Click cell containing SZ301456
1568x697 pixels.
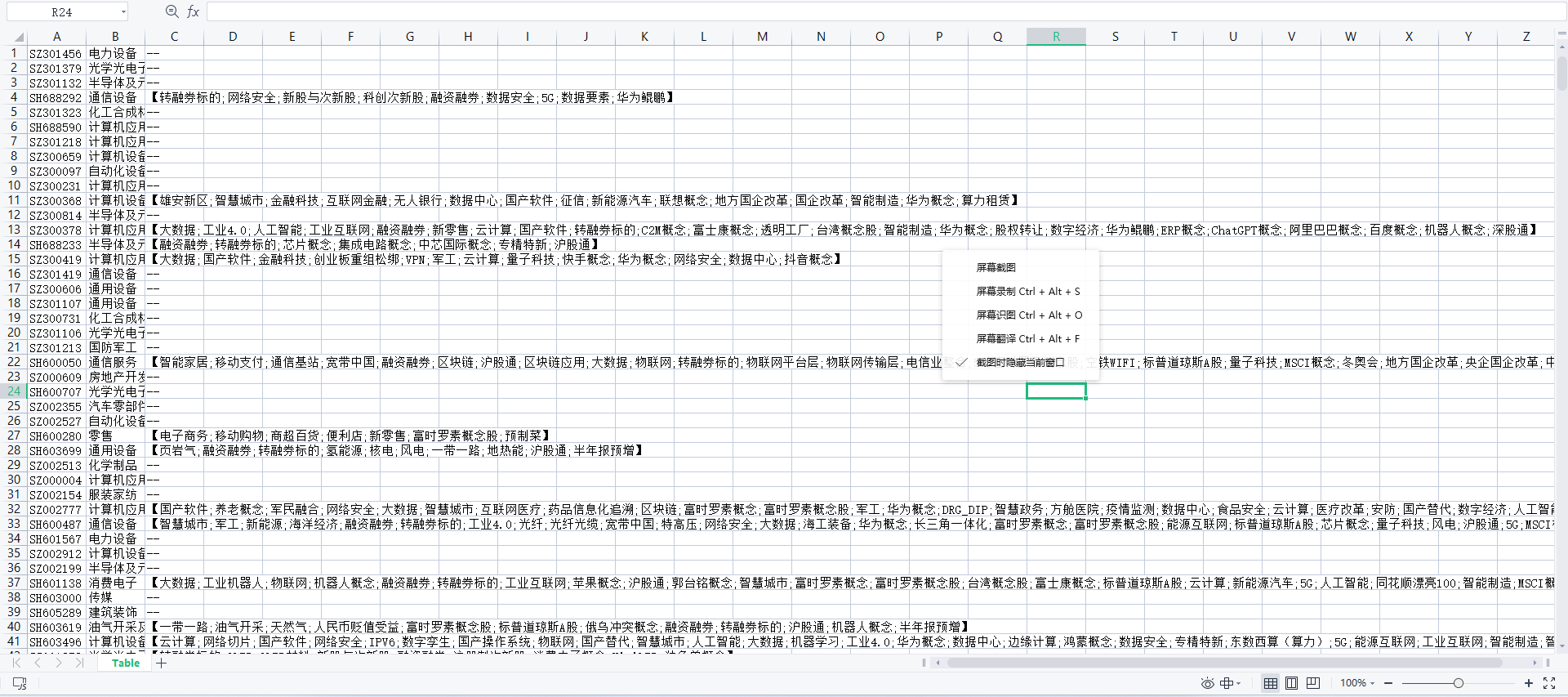[x=56, y=54]
